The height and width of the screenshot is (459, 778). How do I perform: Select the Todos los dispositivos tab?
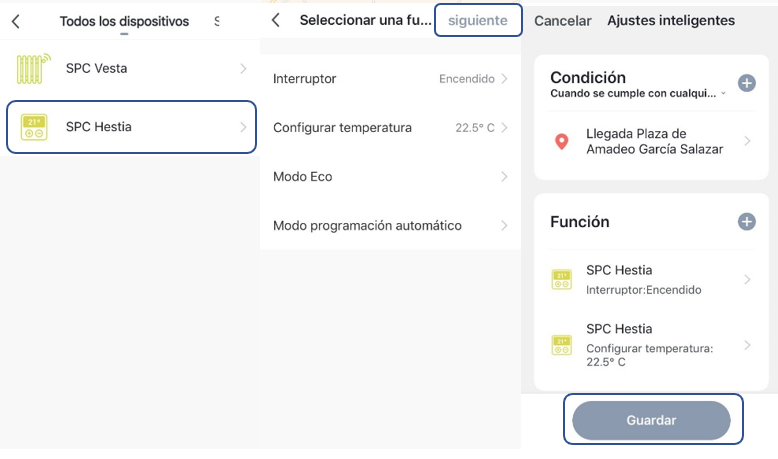[124, 21]
